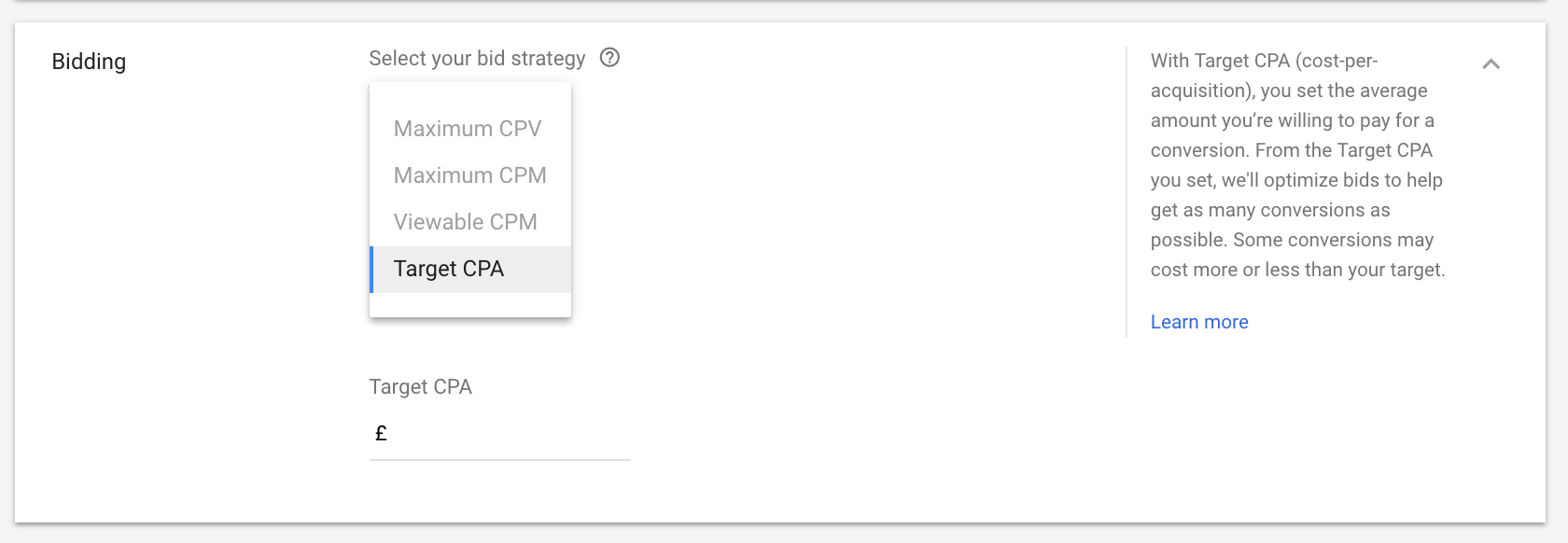Pick Viewable CPM from the strategy options

(x=466, y=221)
